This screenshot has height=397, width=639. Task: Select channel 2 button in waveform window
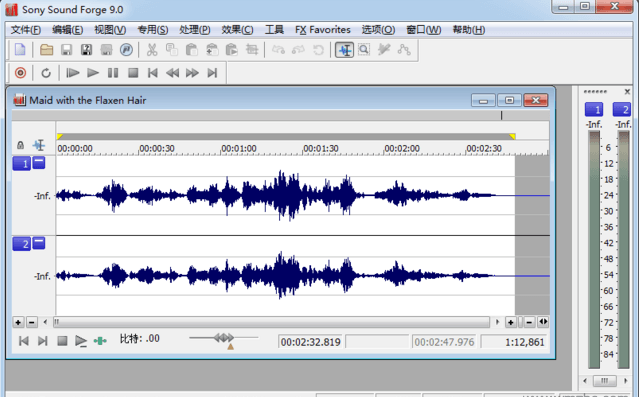pyautogui.click(x=22, y=244)
